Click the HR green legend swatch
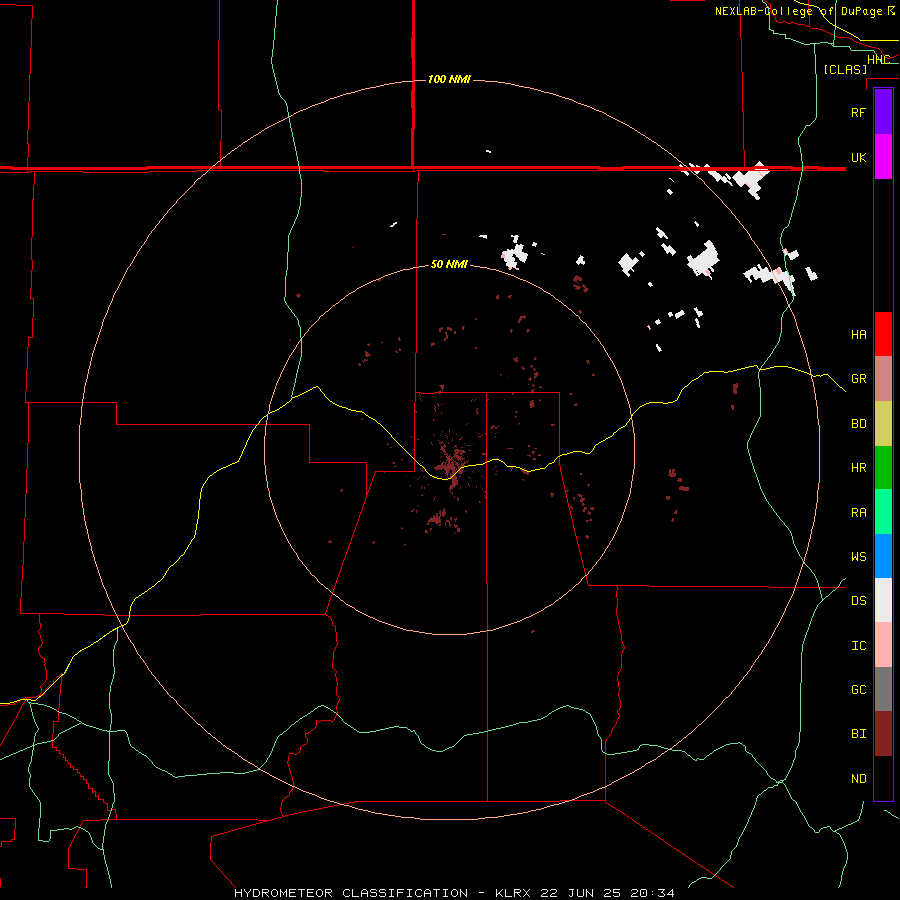The height and width of the screenshot is (900, 900). click(883, 468)
